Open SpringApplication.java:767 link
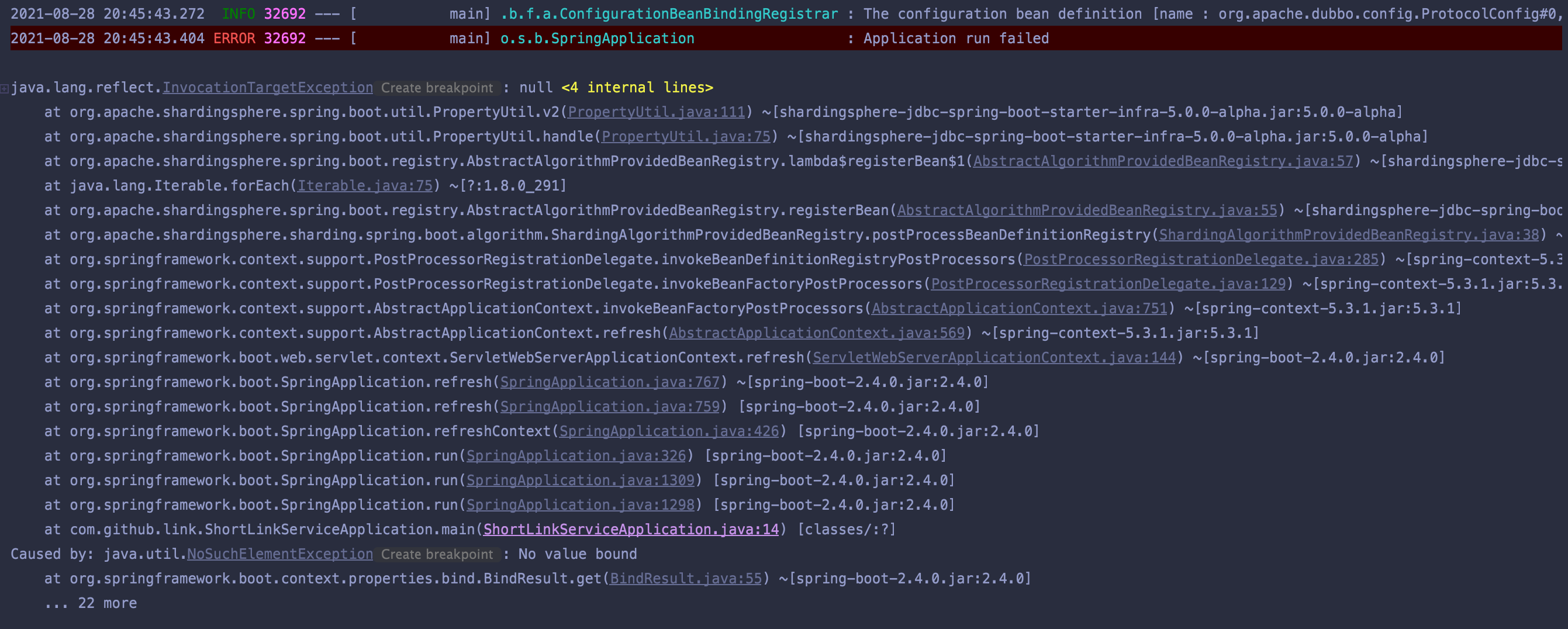The height and width of the screenshot is (629, 1568). tap(610, 382)
